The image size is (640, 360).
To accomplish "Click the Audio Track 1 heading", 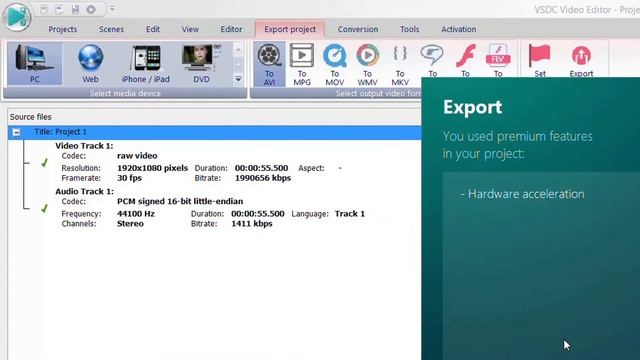I will [84, 191].
